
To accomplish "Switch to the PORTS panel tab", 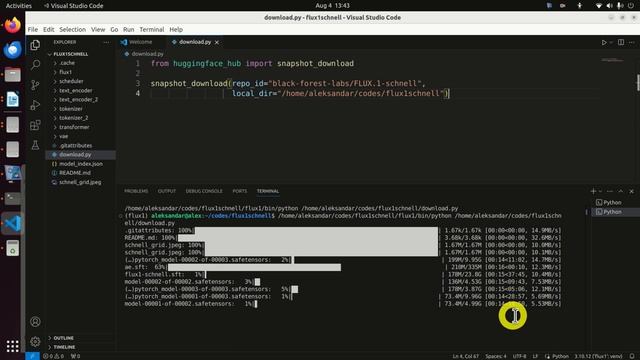I will [240, 191].
